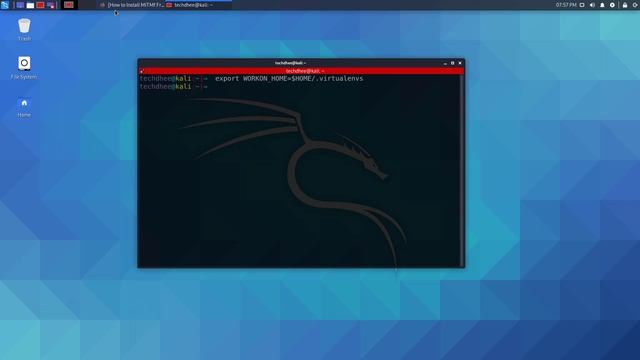Open the Home folder desktop icon
This screenshot has height=360, width=640.
pyautogui.click(x=24, y=107)
